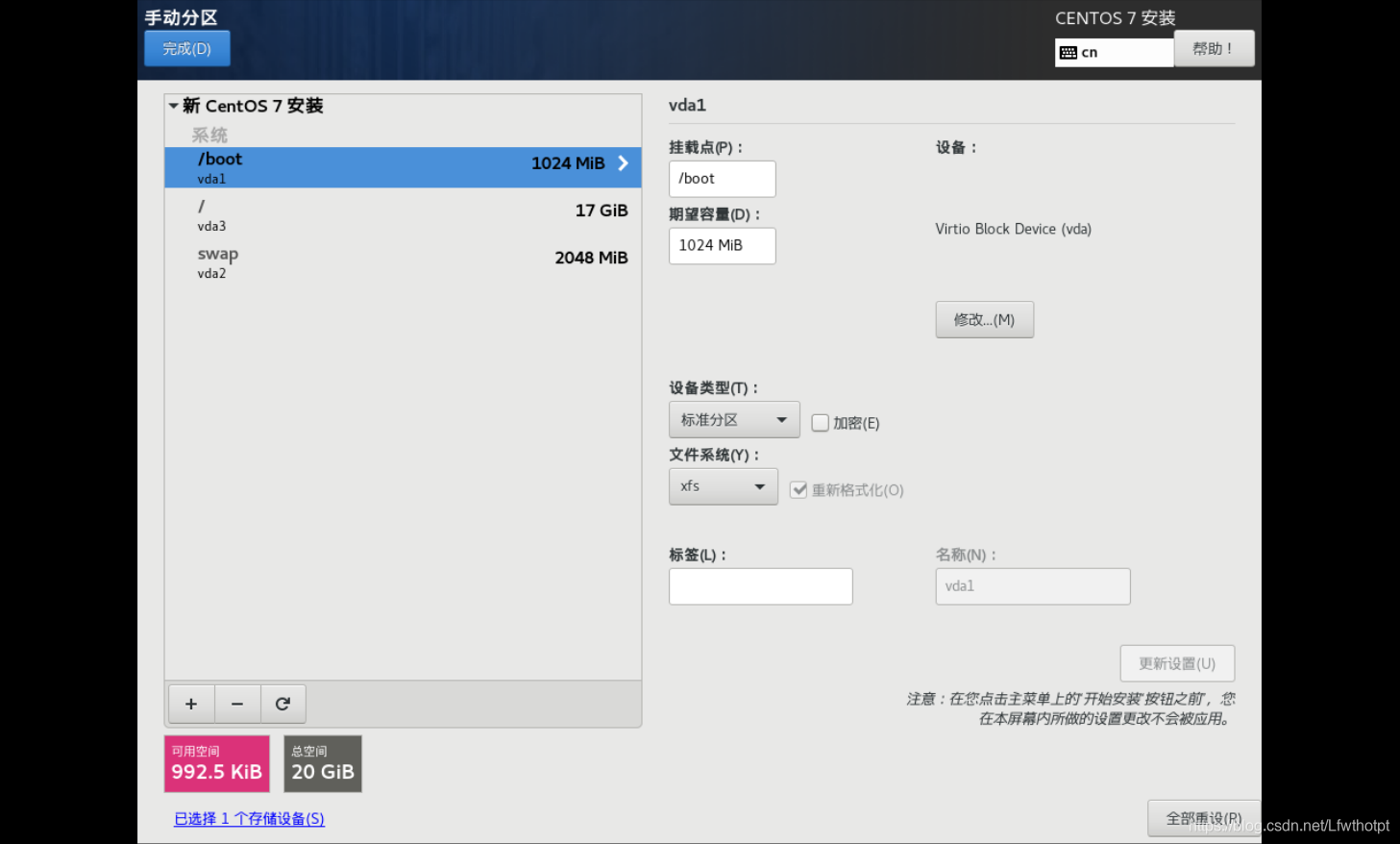The height and width of the screenshot is (844, 1400).
Task: Open the 标准分区 device type dropdown
Action: 734,420
